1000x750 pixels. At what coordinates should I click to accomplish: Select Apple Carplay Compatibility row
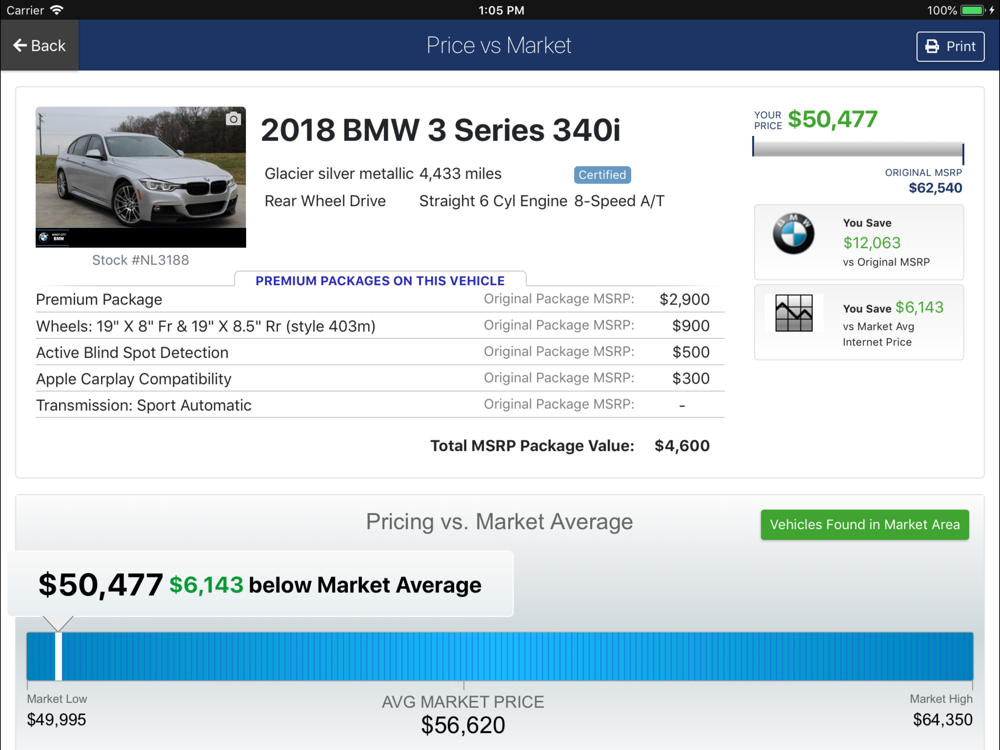380,379
